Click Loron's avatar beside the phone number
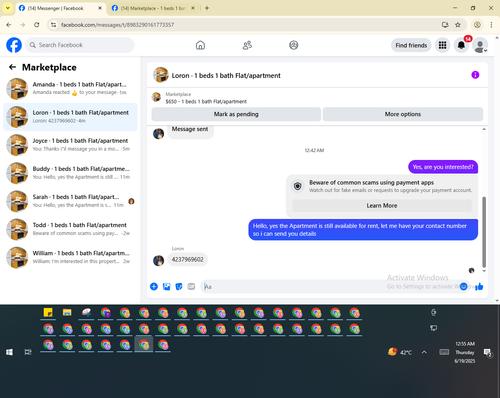The image size is (500, 398). click(158, 260)
